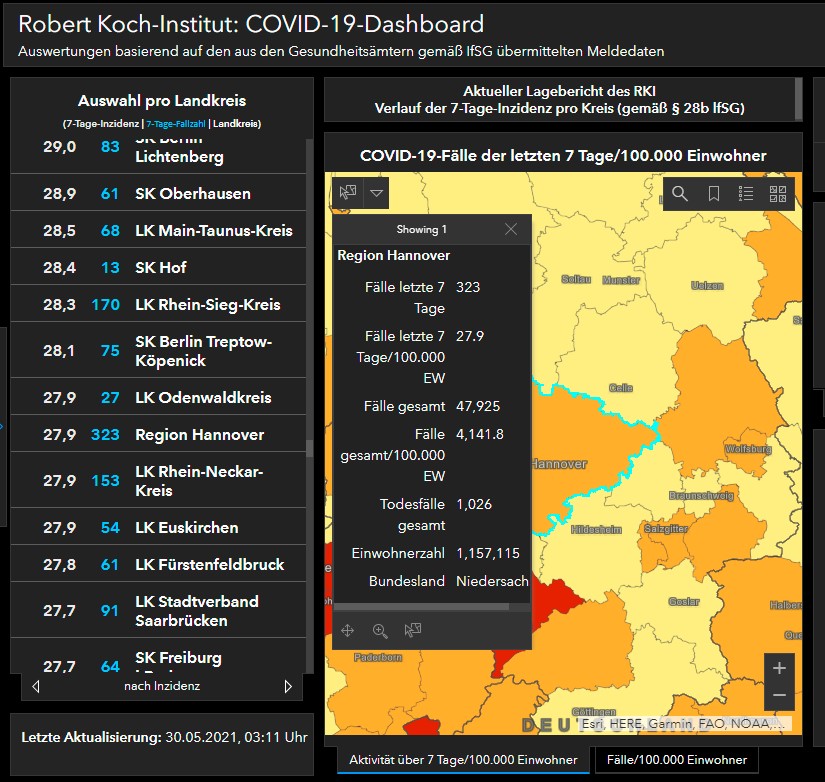This screenshot has height=782, width=825.
Task: Click Letzte Aktualisierung timestamp text
Action: tap(164, 737)
